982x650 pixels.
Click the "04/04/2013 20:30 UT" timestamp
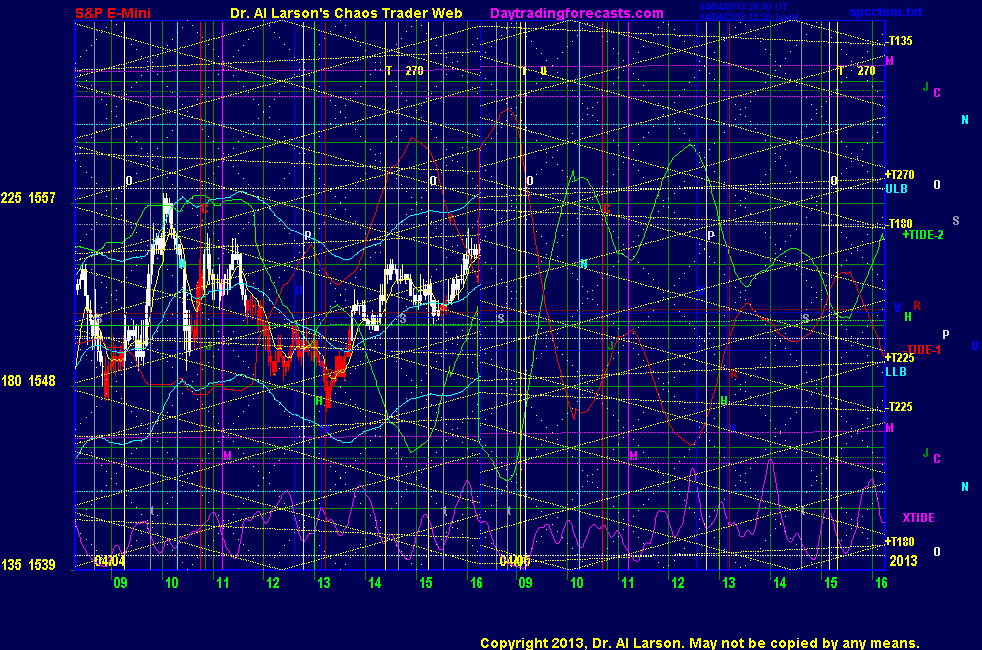[743, 7]
